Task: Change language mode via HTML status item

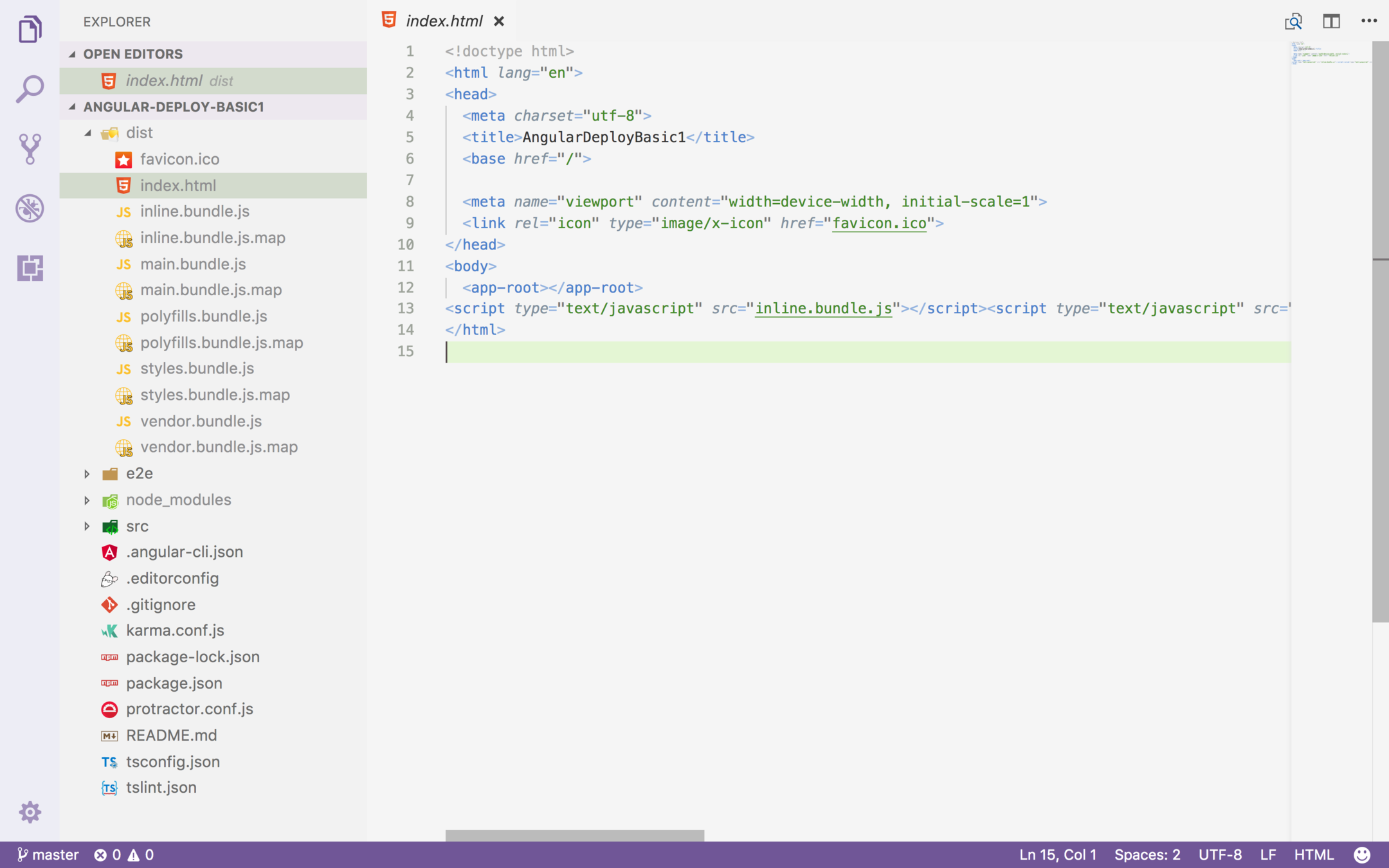Action: (1313, 854)
